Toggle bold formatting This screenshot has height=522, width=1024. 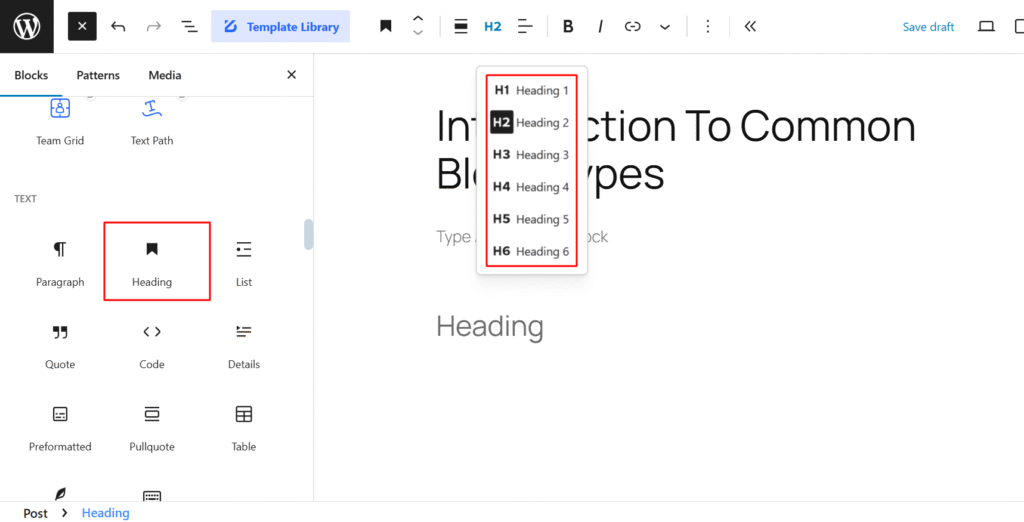(x=568, y=27)
